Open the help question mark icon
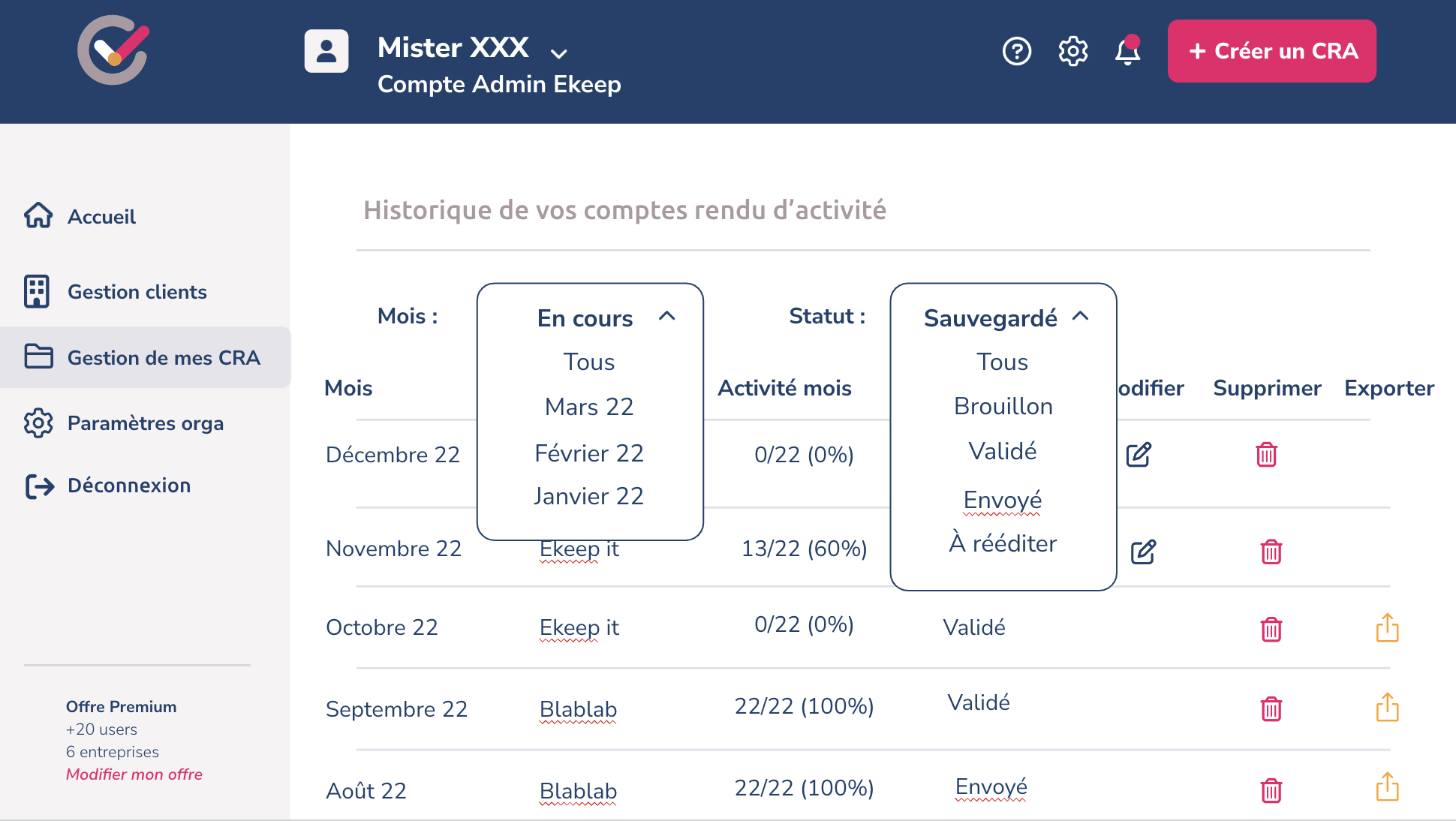The height and width of the screenshot is (821, 1456). coord(1017,51)
